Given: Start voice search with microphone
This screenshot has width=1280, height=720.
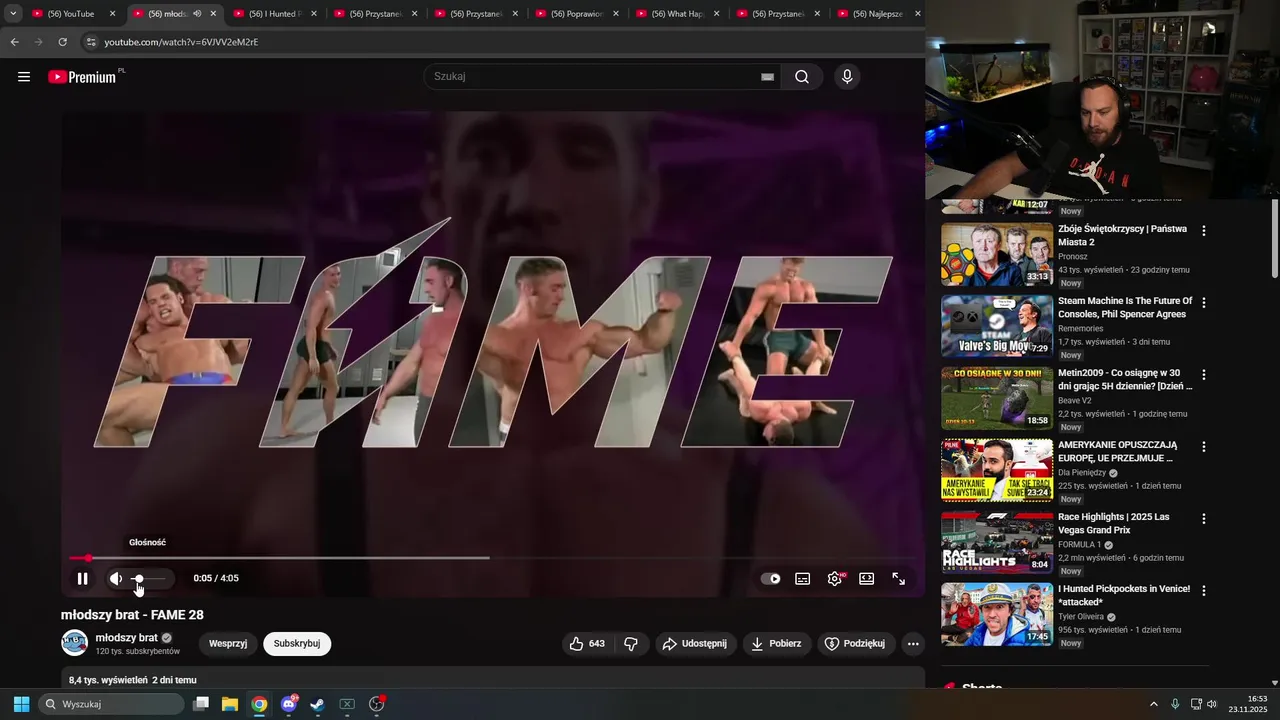Looking at the screenshot, I should 847,77.
